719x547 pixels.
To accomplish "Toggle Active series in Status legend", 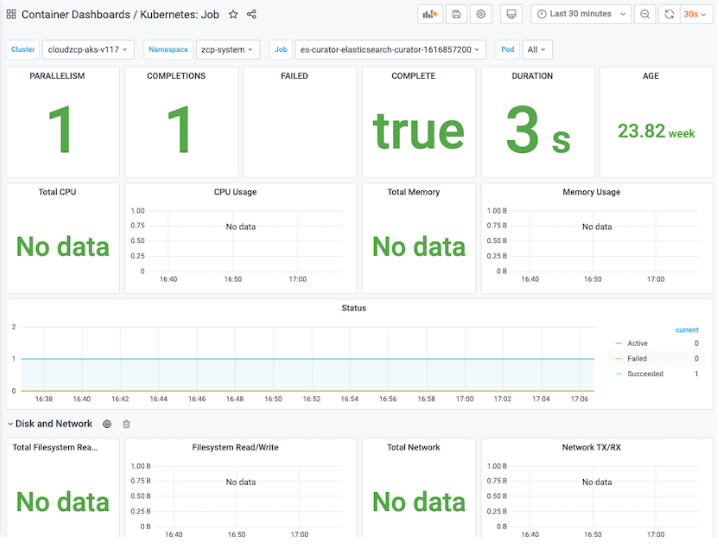I will tap(637, 343).
